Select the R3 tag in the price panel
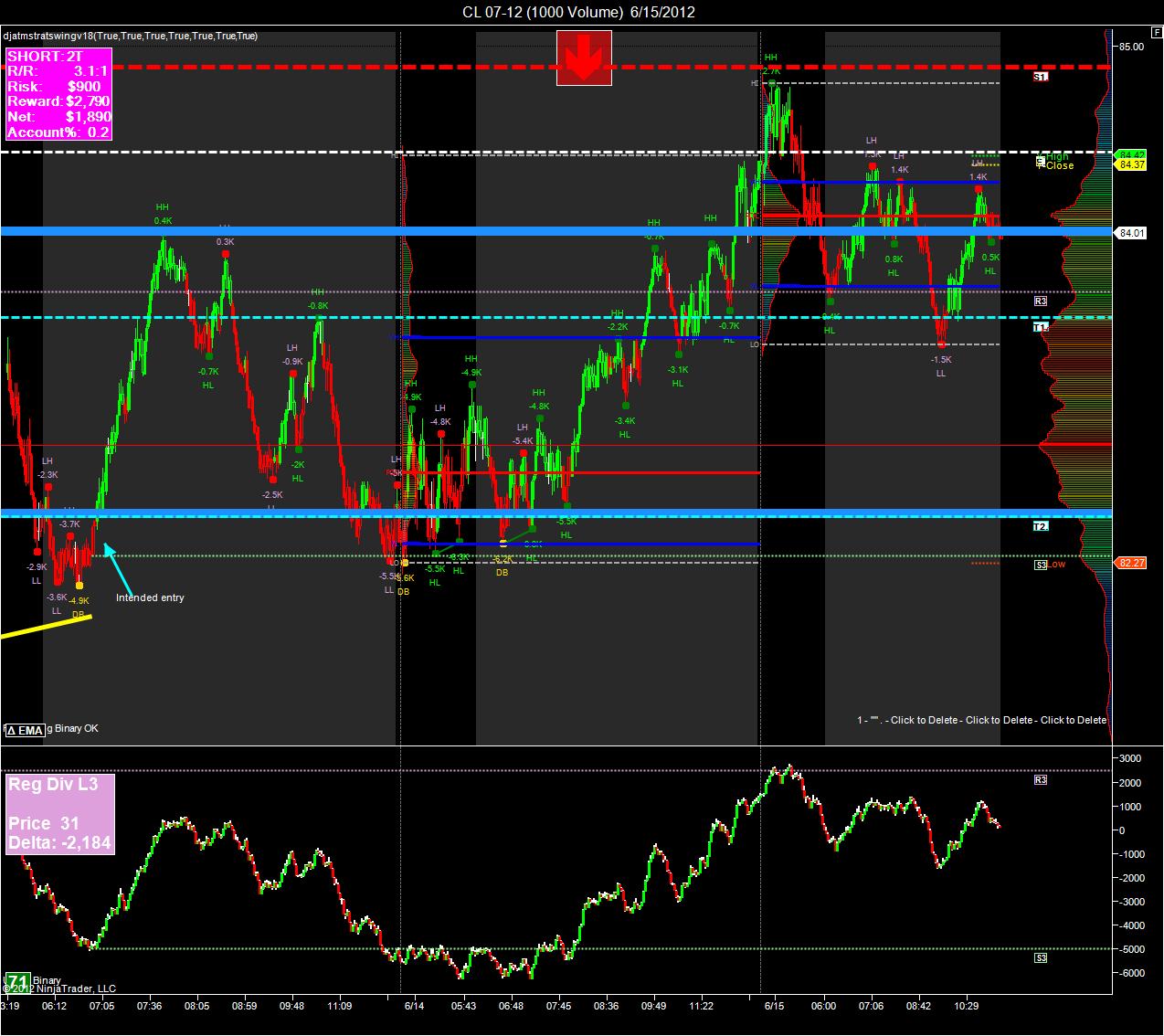The width and height of the screenshot is (1164, 1036). (x=1041, y=301)
